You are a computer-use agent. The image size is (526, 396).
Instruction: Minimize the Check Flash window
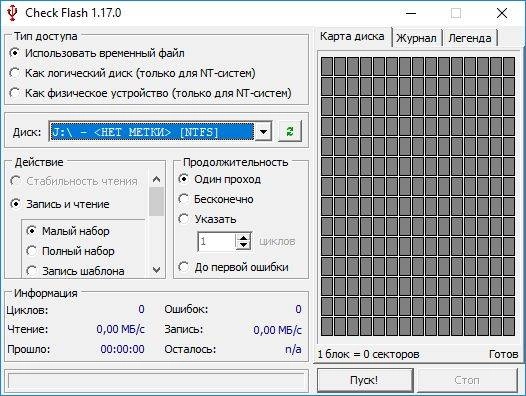(x=411, y=13)
